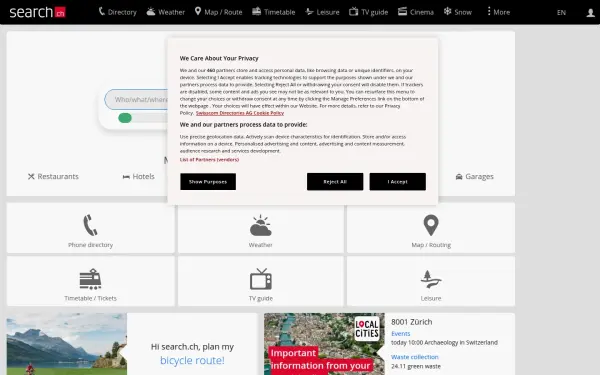Click the Cinema icon in navbar

pyautogui.click(x=402, y=11)
